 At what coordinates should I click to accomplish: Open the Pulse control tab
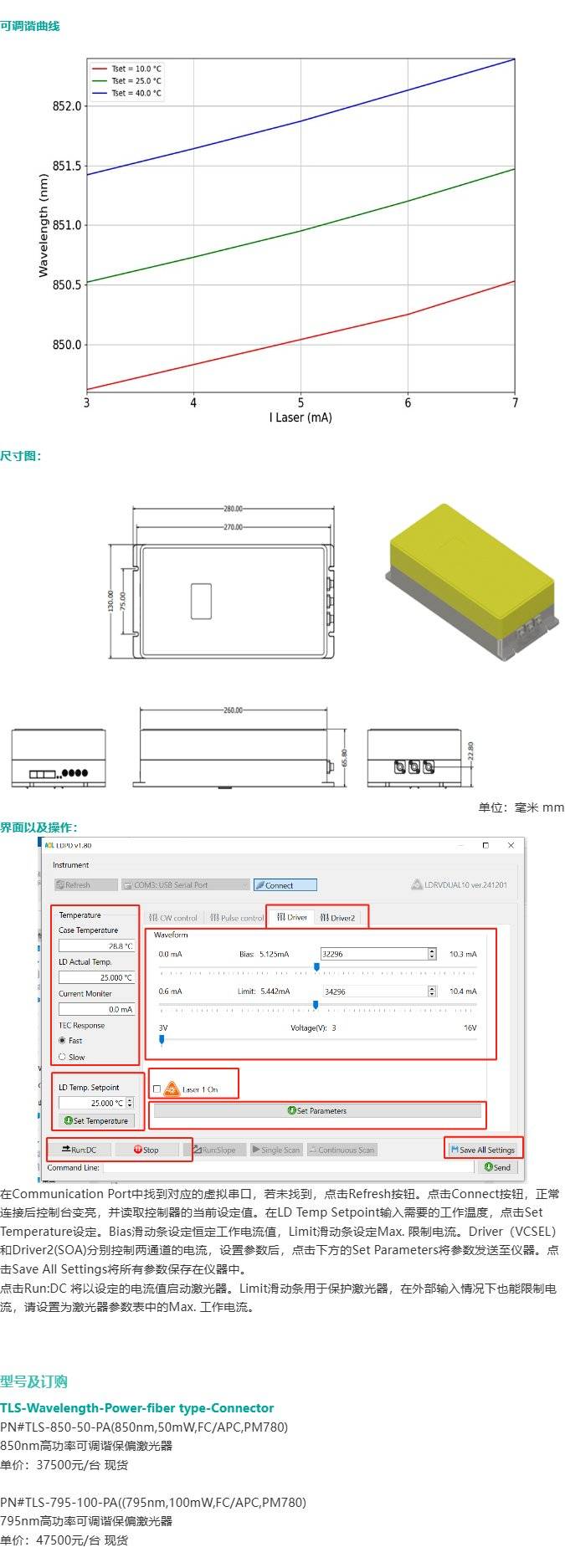pos(237,917)
